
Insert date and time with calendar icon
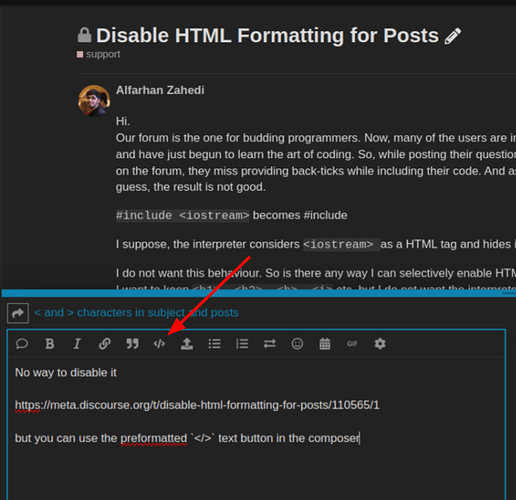(325, 343)
